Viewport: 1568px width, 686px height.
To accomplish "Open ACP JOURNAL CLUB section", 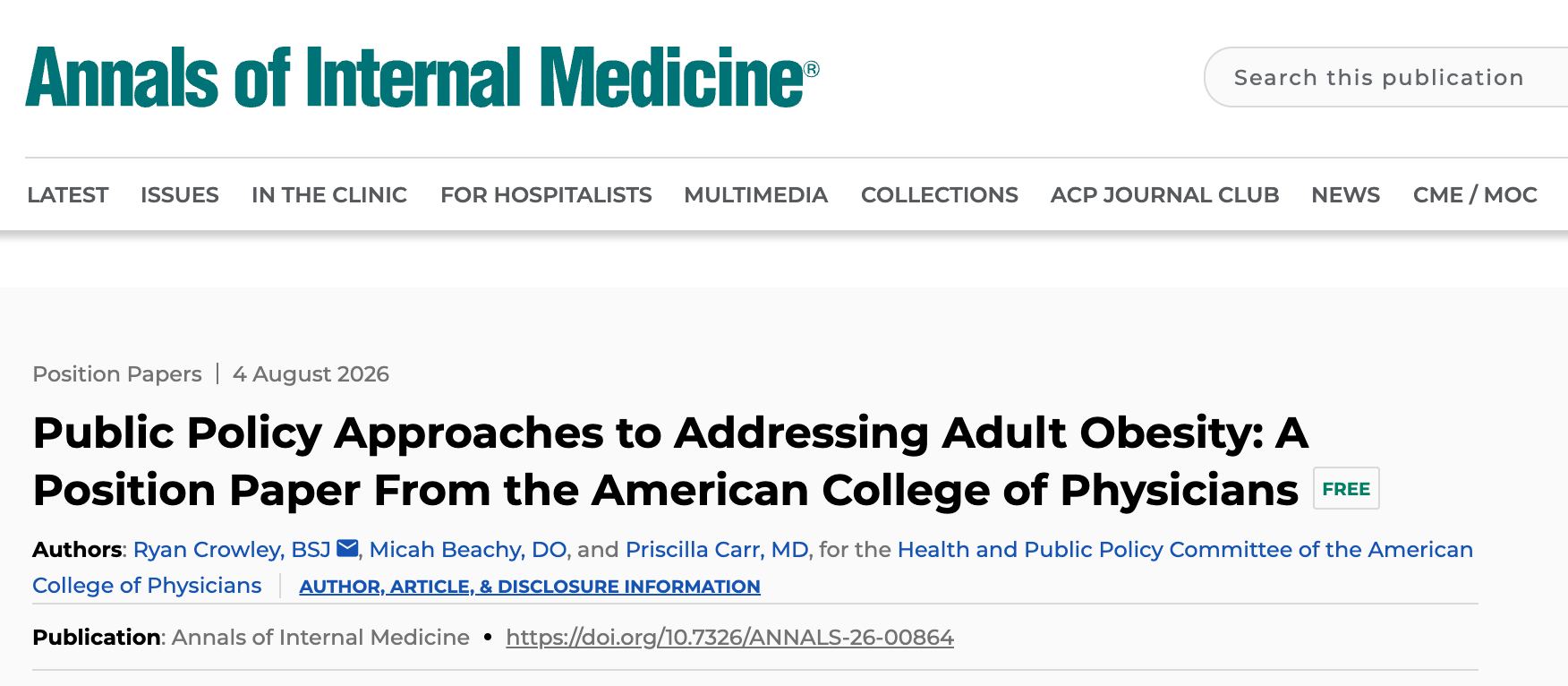I will click(x=1165, y=194).
